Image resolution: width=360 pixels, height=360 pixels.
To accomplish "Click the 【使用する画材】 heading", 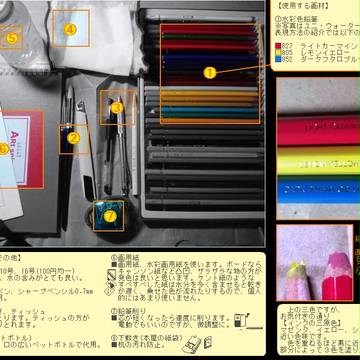I will (x=303, y=6).
